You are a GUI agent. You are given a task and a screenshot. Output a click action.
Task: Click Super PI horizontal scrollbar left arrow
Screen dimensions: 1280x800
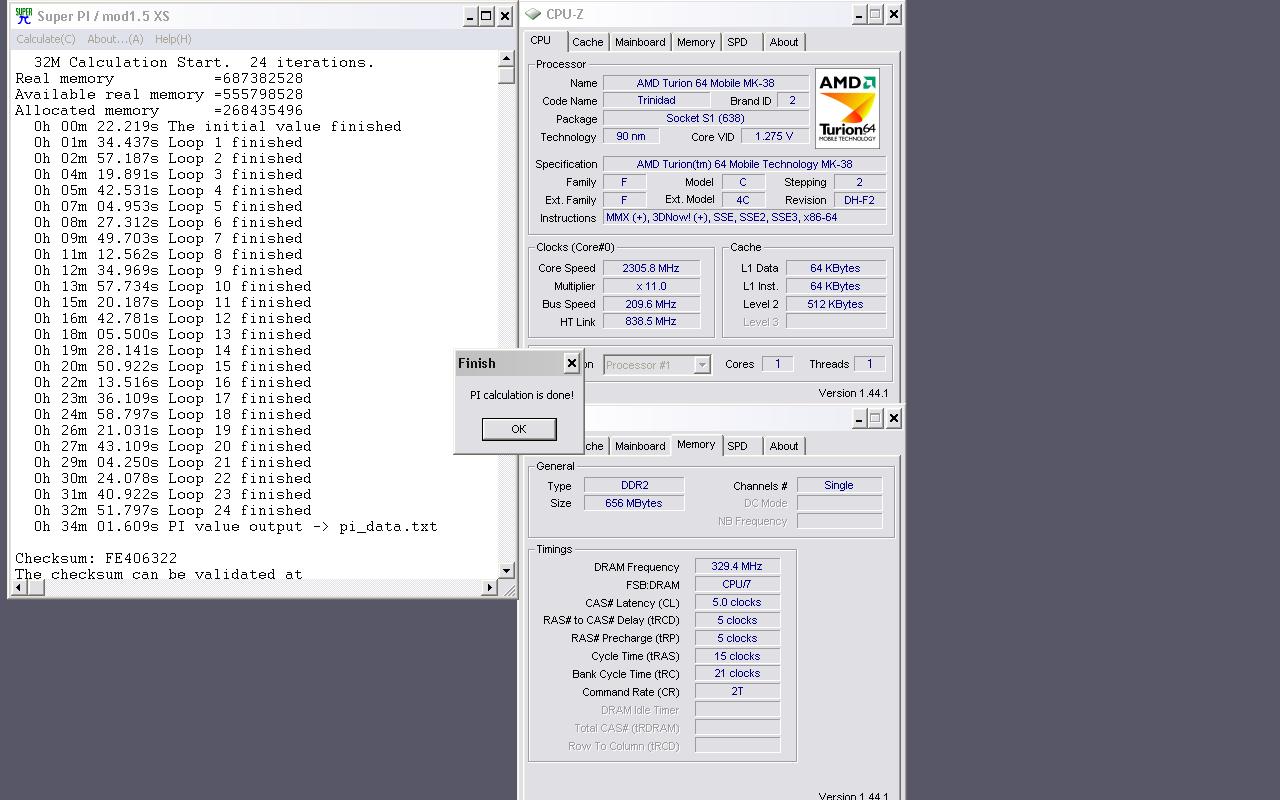(20, 588)
